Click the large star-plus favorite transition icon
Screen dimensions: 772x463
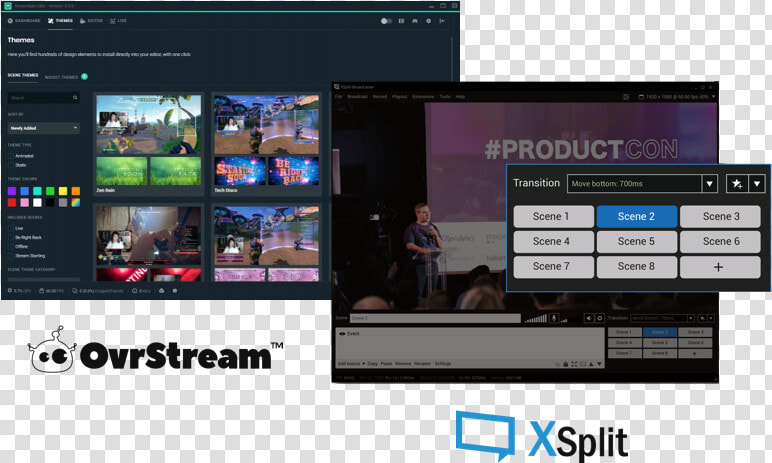737,184
